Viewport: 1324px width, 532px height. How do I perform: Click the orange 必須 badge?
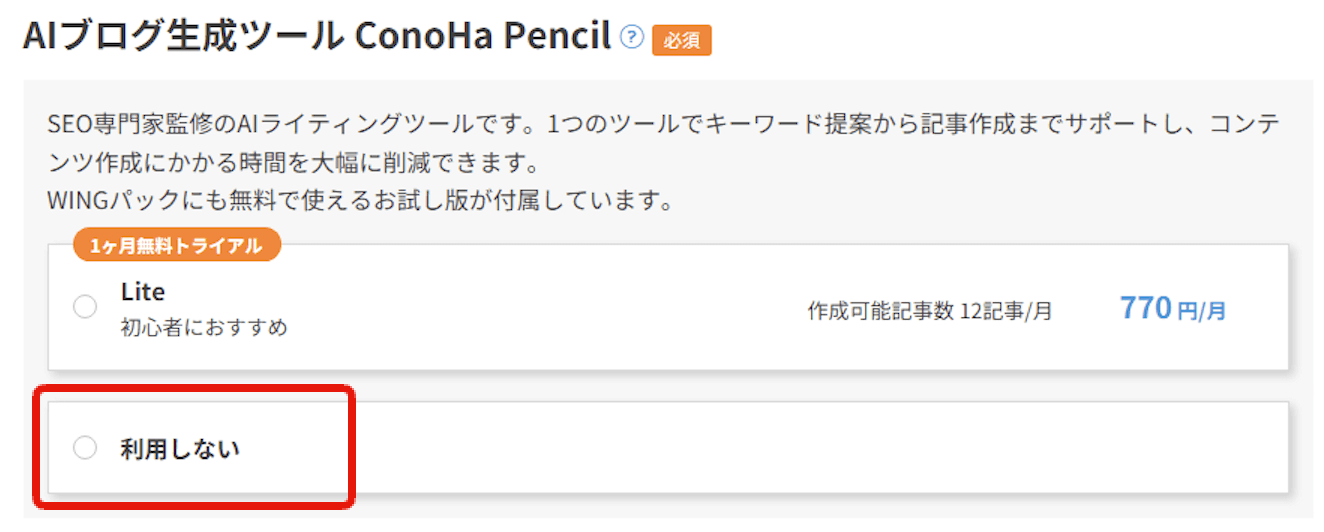click(x=681, y=40)
